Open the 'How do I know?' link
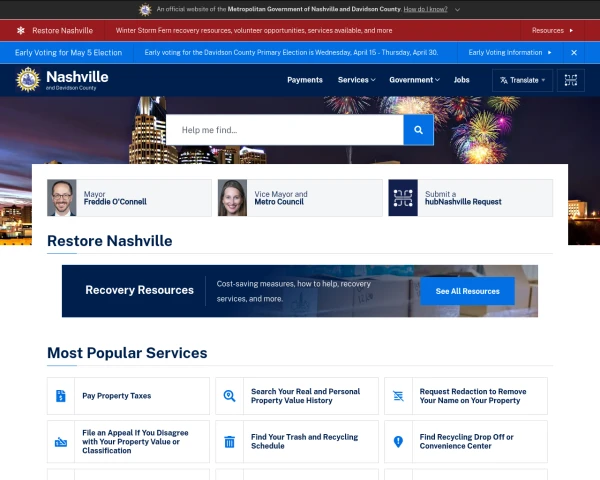 coord(426,9)
